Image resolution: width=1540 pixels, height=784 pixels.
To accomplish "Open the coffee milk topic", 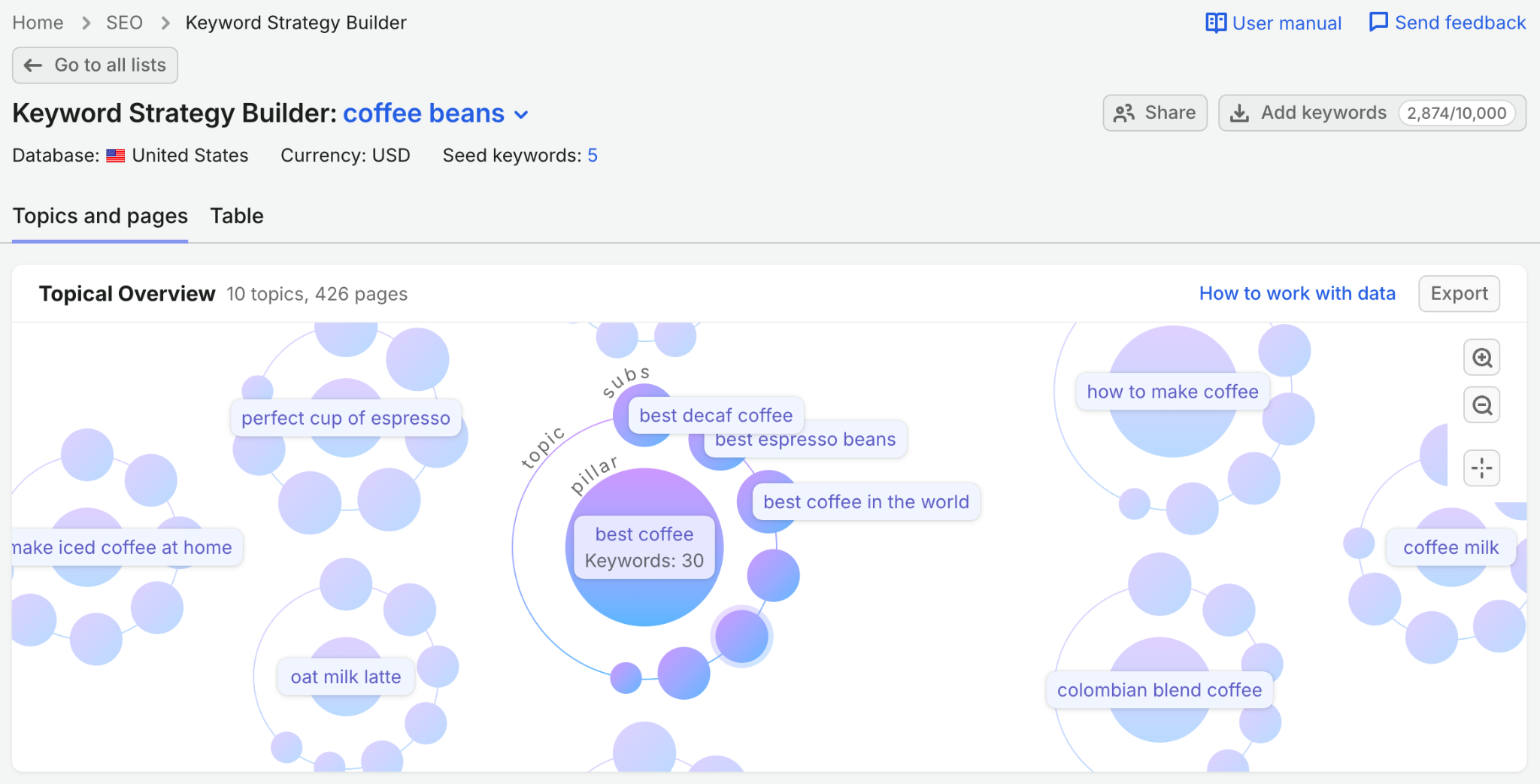I will [x=1451, y=548].
